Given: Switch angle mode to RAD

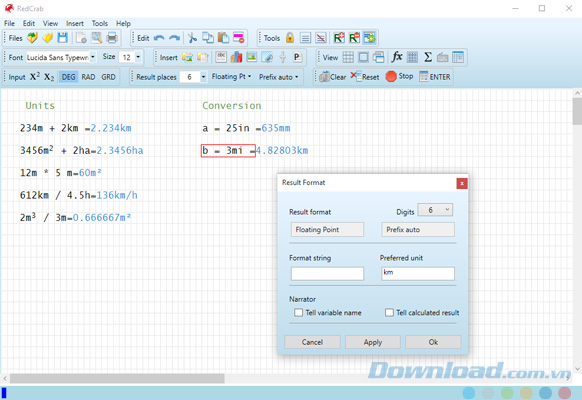Looking at the screenshot, I should point(88,77).
